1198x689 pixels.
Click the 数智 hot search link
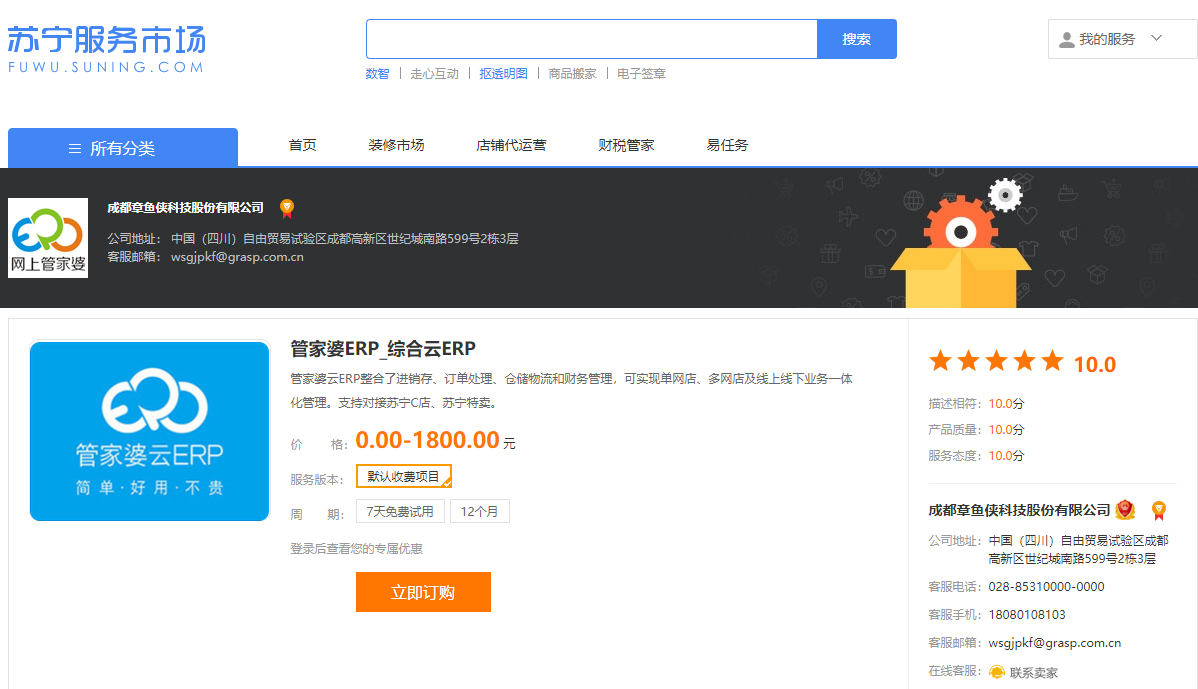tap(377, 73)
